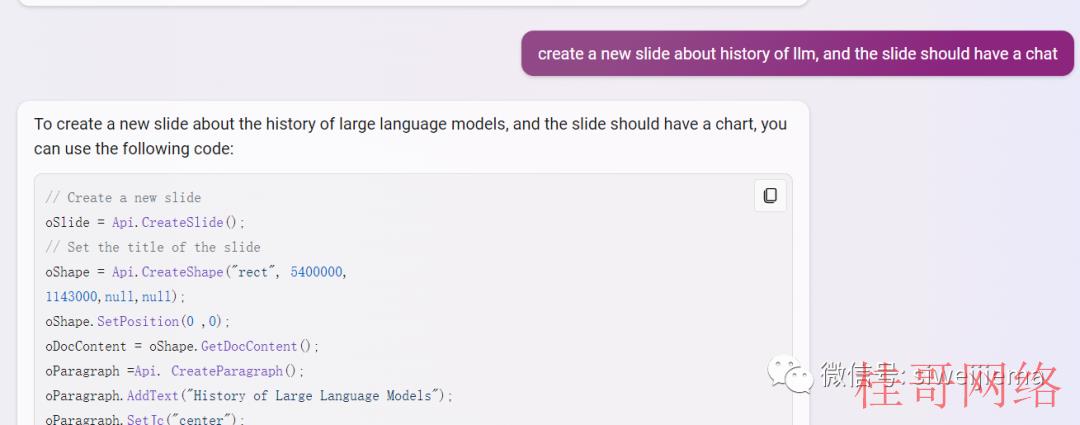The height and width of the screenshot is (425, 1080).
Task: Click the assistant reply text about chart
Action: (410, 136)
